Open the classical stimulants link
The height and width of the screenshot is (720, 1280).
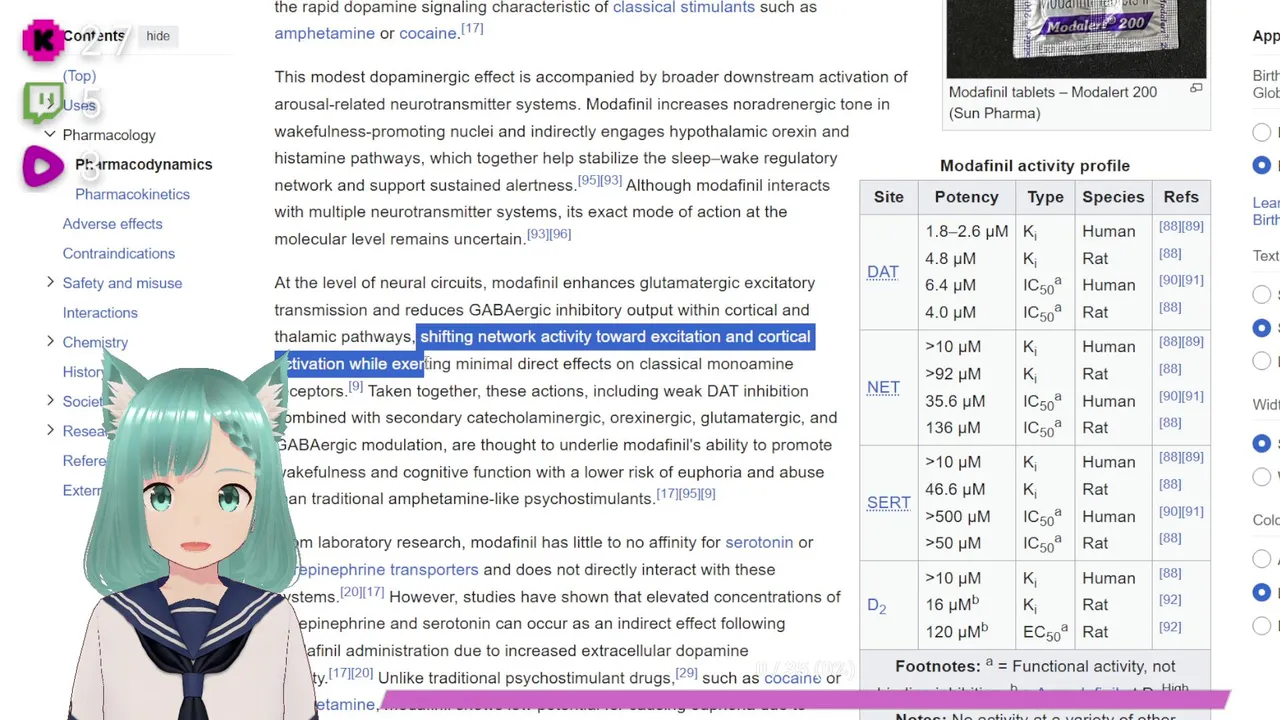pyautogui.click(x=684, y=7)
